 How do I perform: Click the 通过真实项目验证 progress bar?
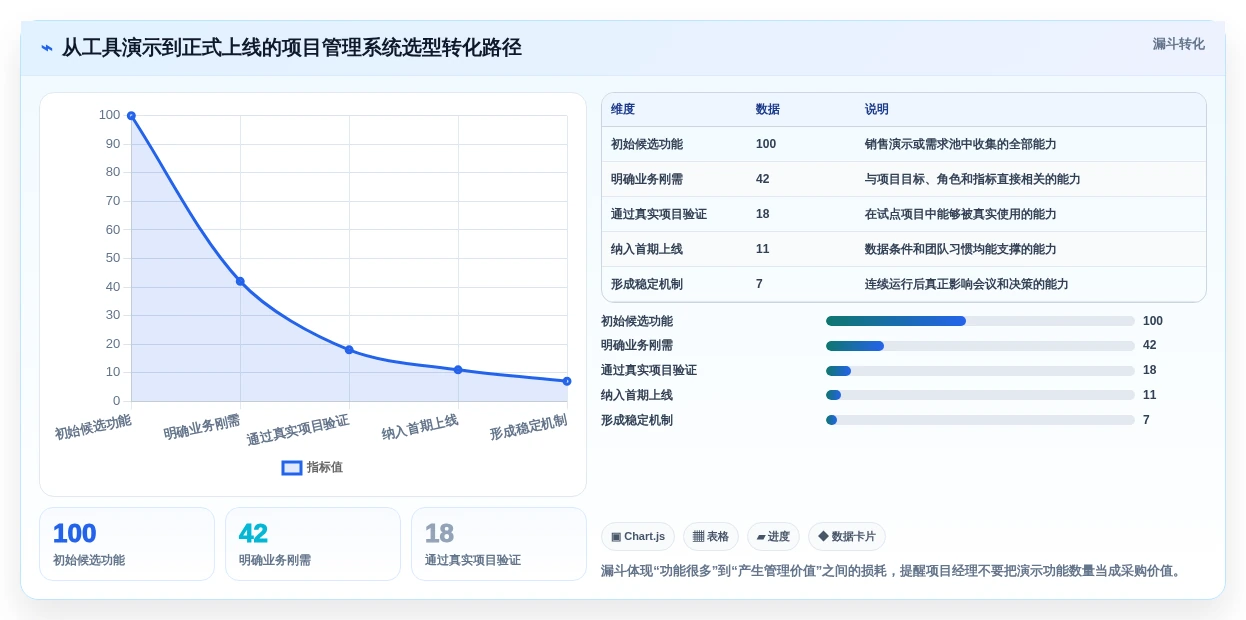point(980,371)
